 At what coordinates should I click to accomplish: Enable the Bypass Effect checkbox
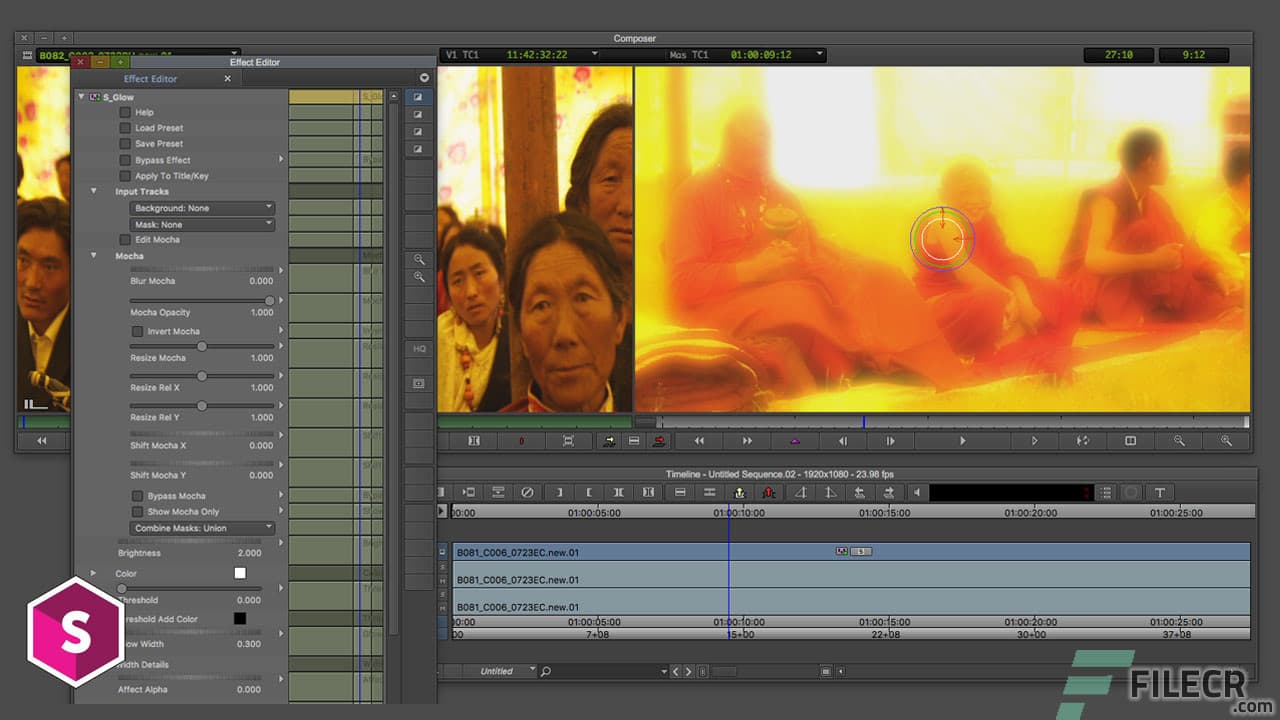point(125,160)
